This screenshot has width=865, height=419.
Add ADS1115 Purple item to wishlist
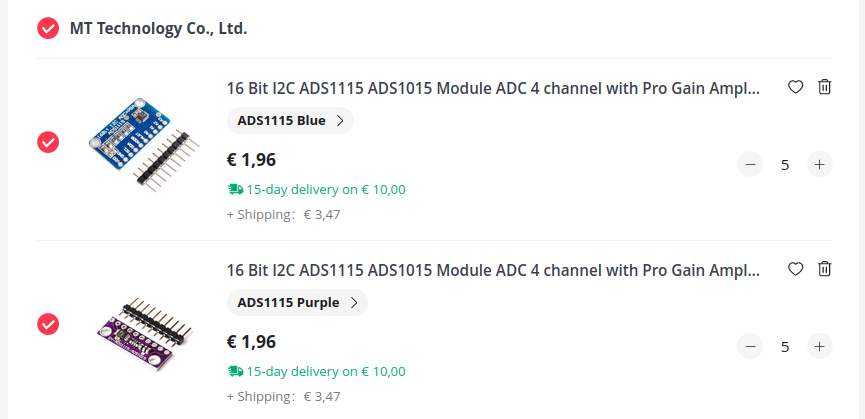click(x=796, y=269)
